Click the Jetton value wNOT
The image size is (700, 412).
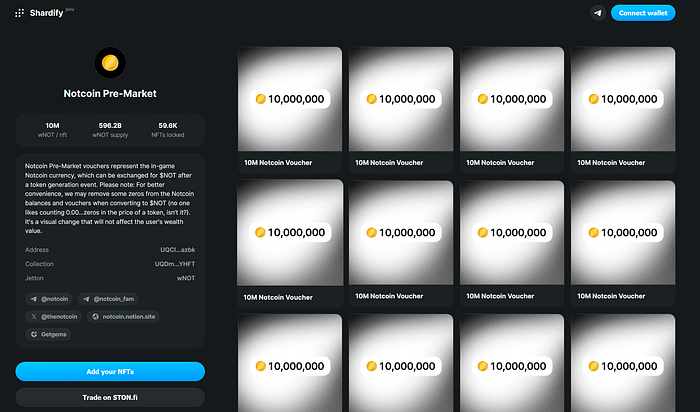(186, 278)
